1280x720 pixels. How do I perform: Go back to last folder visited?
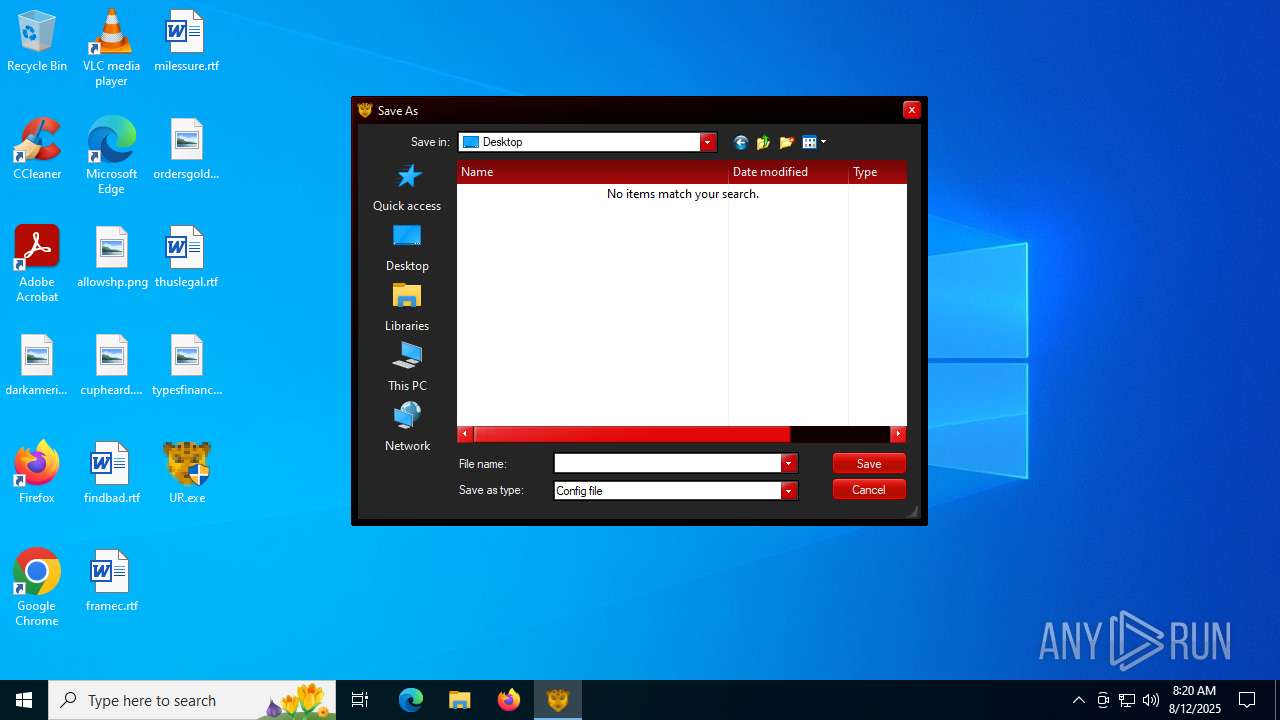[741, 142]
